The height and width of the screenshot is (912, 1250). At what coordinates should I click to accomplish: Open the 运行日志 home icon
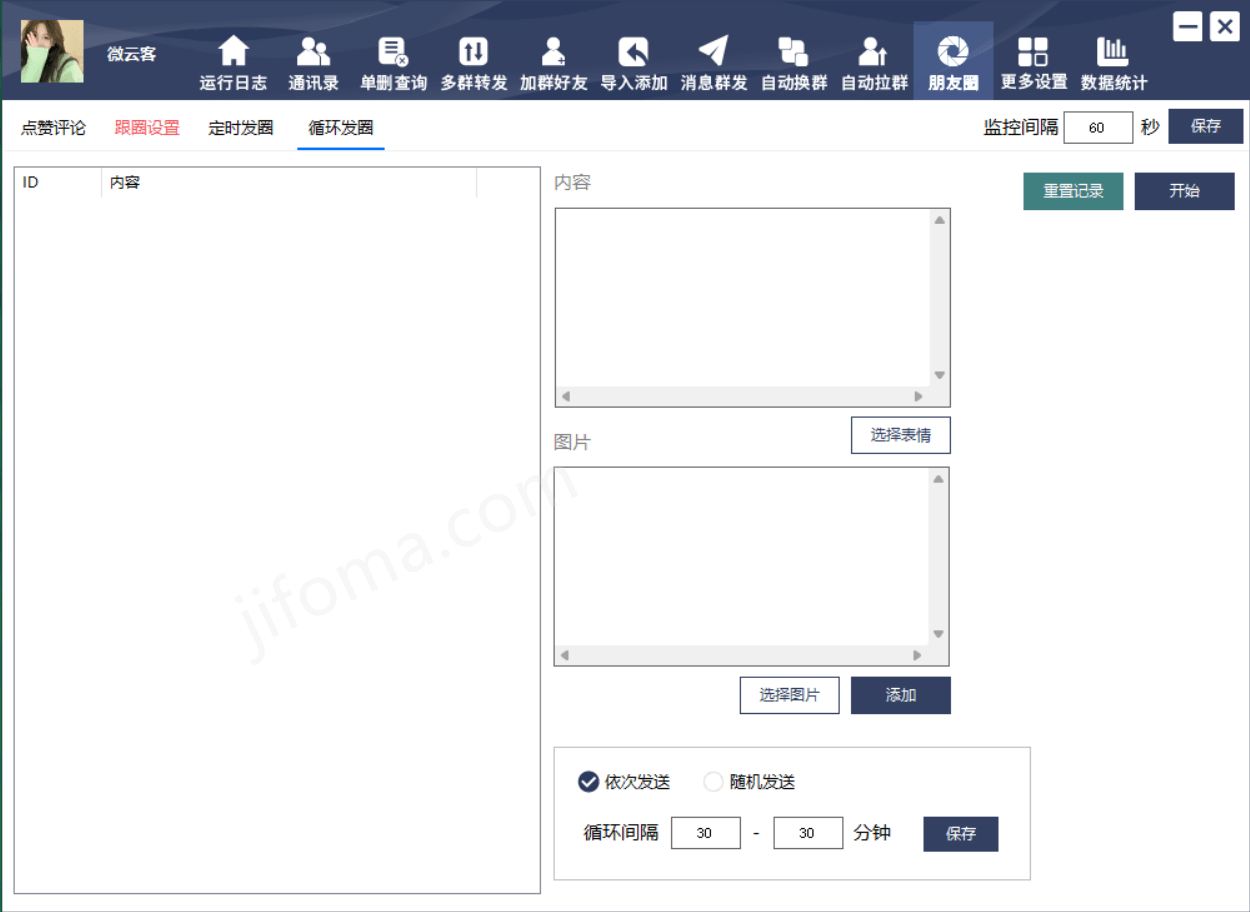tap(233, 52)
